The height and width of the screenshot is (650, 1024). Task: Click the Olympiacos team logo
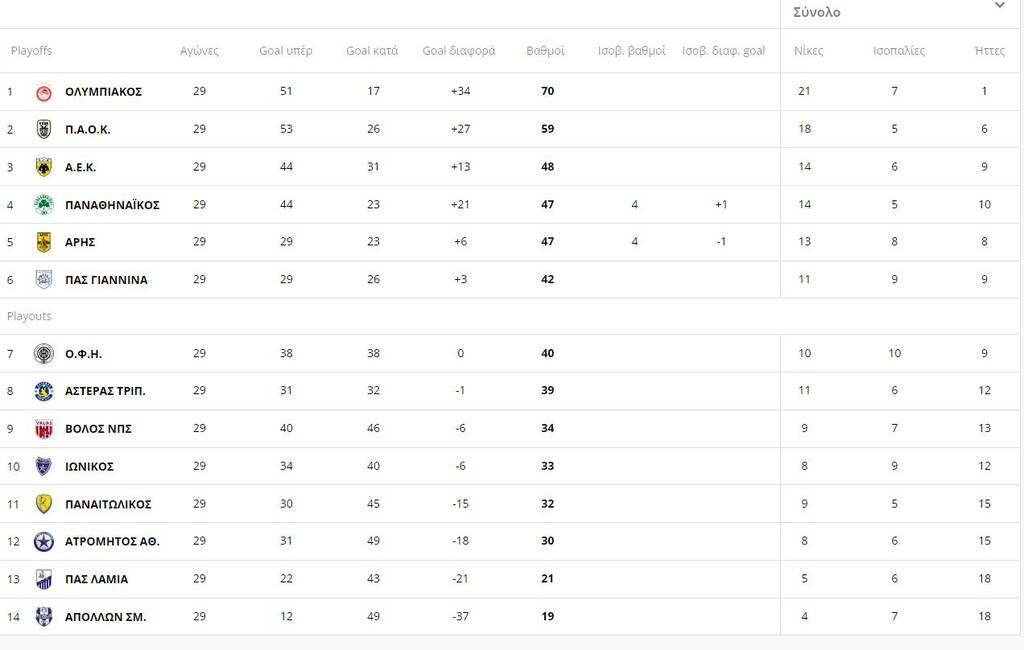(x=44, y=93)
